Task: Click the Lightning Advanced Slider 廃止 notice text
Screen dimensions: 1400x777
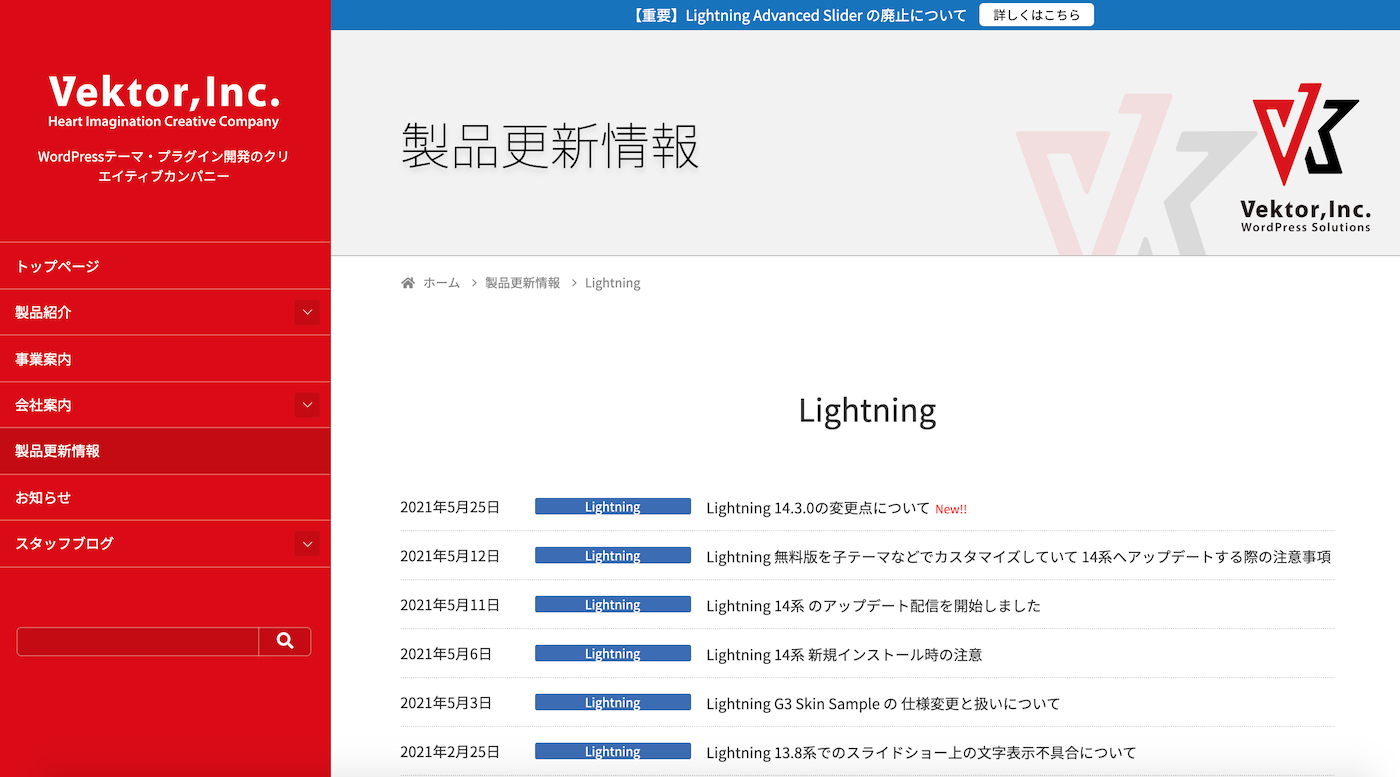Action: (x=800, y=15)
